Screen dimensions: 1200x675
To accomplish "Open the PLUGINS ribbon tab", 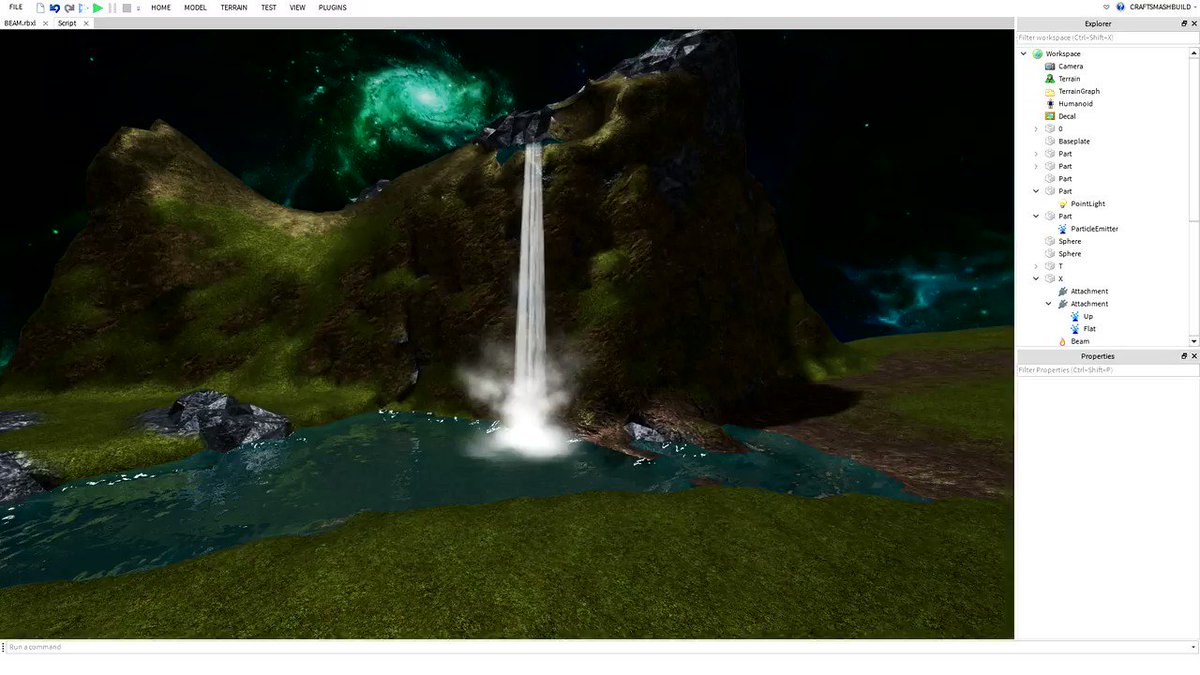I will (x=332, y=7).
